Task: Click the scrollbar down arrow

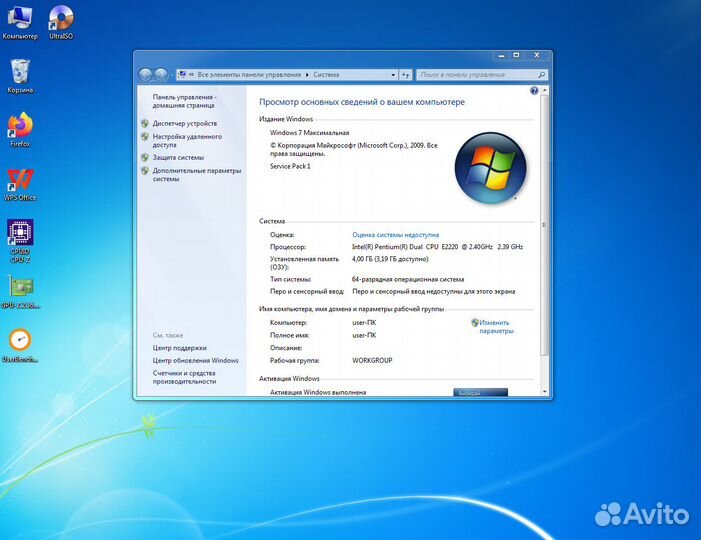Action: [x=544, y=392]
